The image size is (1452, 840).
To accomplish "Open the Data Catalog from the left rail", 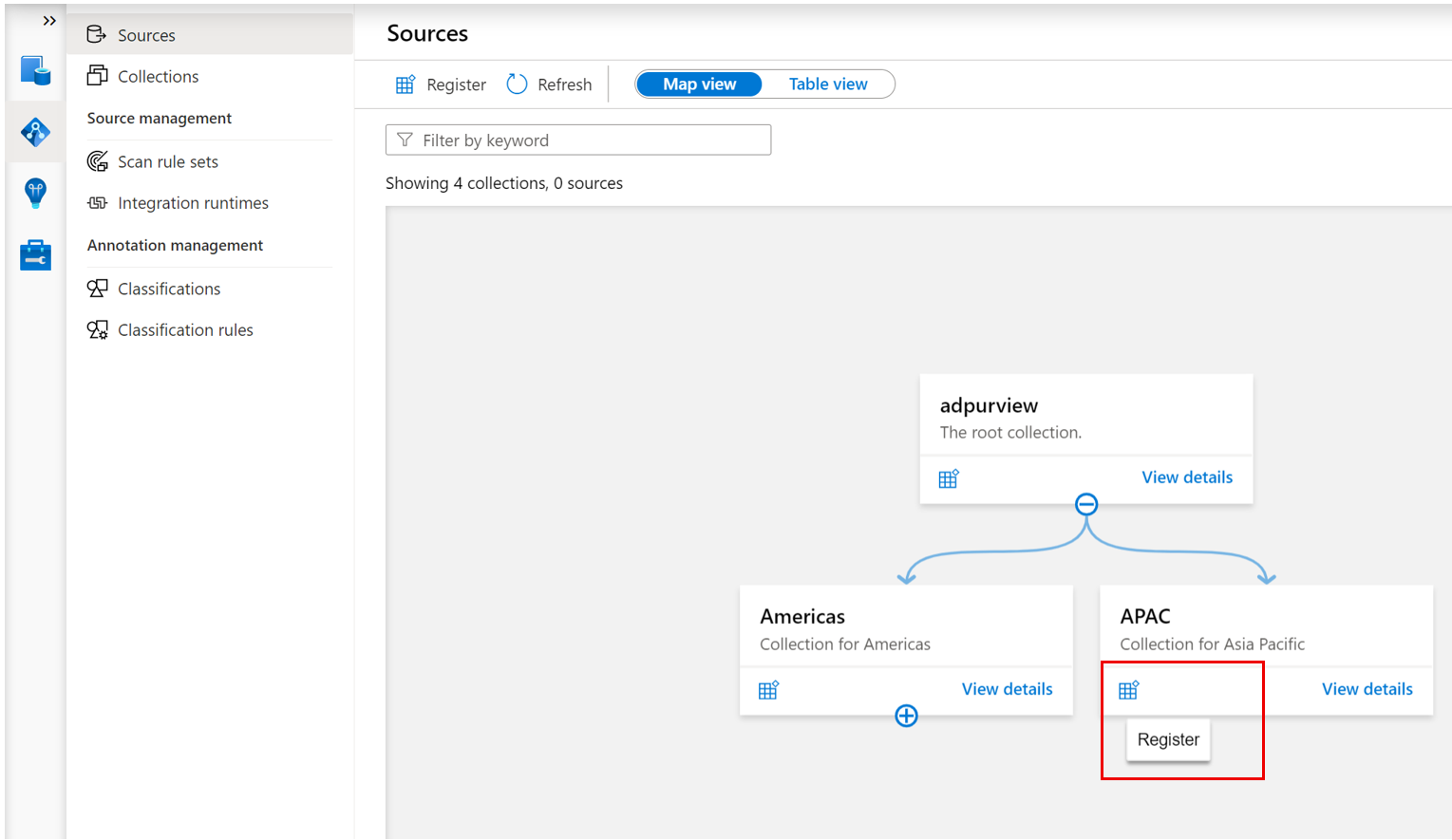I will click(x=35, y=71).
